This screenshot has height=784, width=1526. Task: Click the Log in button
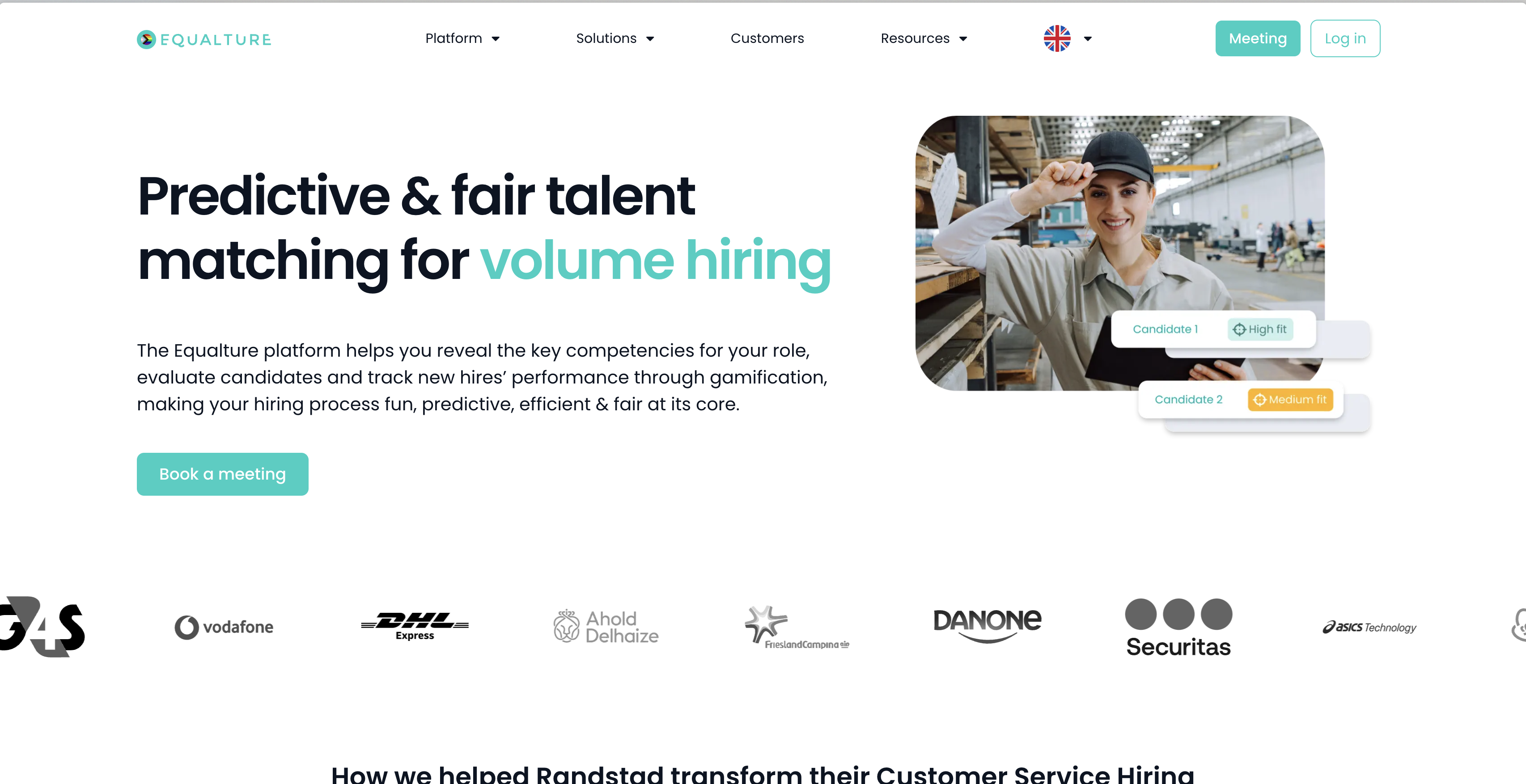click(1345, 38)
